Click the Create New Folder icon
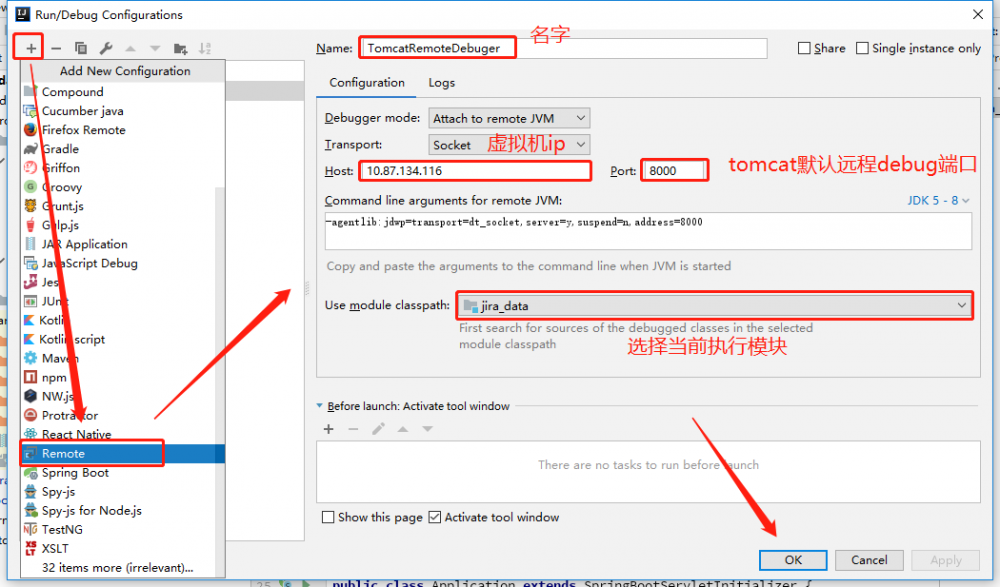The image size is (1000, 587). 180,47
